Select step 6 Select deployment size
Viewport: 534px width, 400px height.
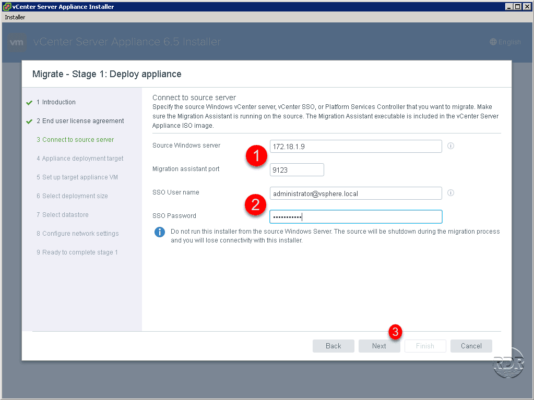[x=72, y=196]
